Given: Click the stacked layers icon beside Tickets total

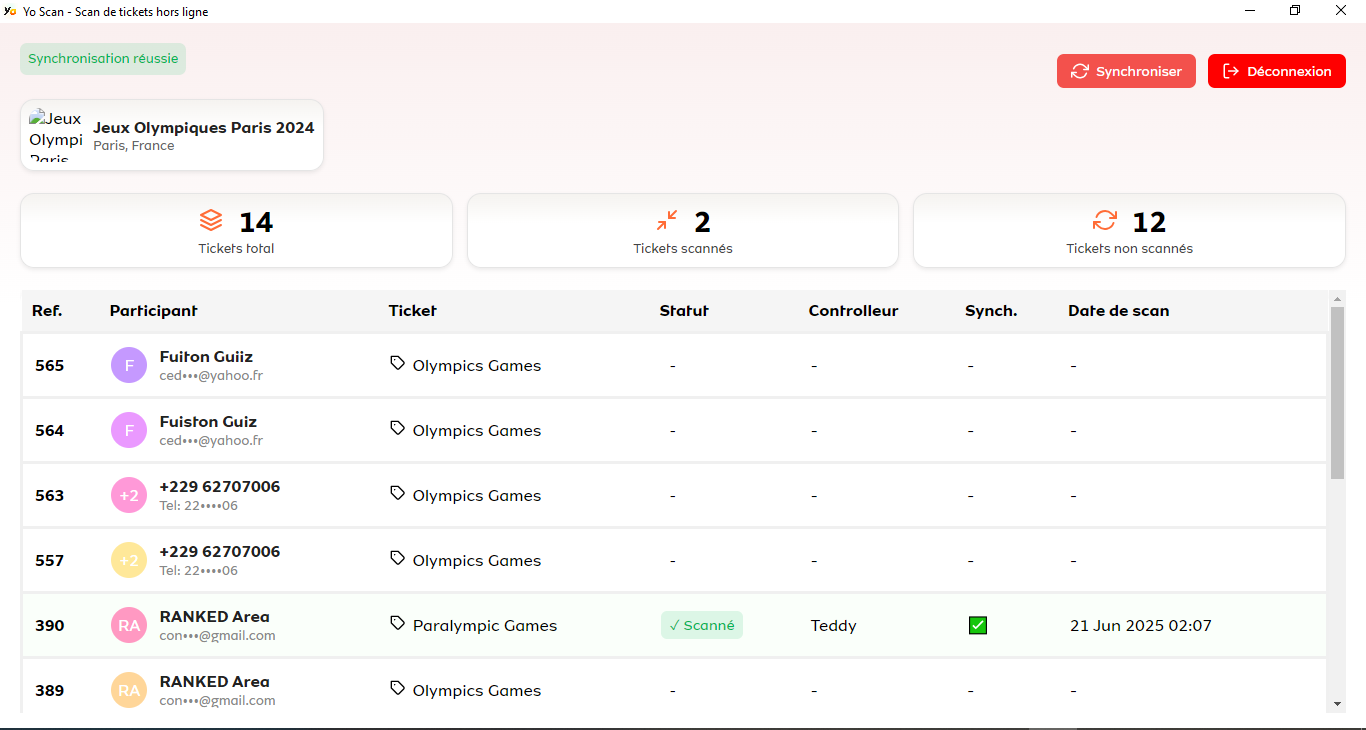Looking at the screenshot, I should pyautogui.click(x=211, y=220).
